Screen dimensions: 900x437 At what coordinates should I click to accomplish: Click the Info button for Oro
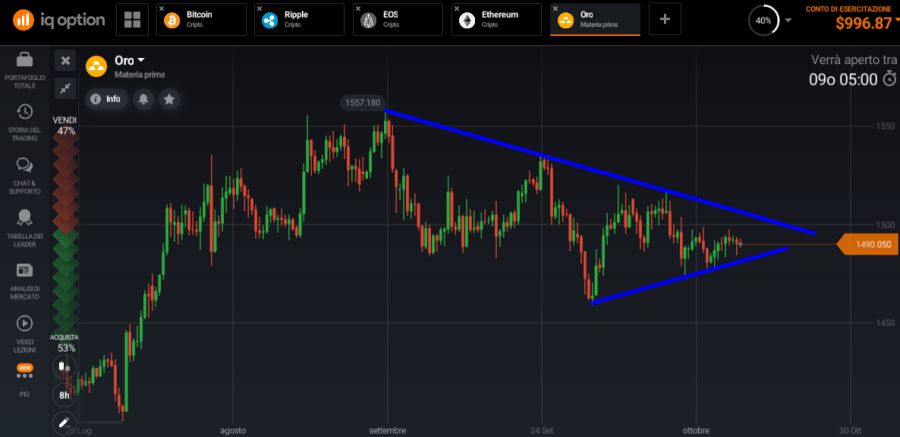coord(106,99)
